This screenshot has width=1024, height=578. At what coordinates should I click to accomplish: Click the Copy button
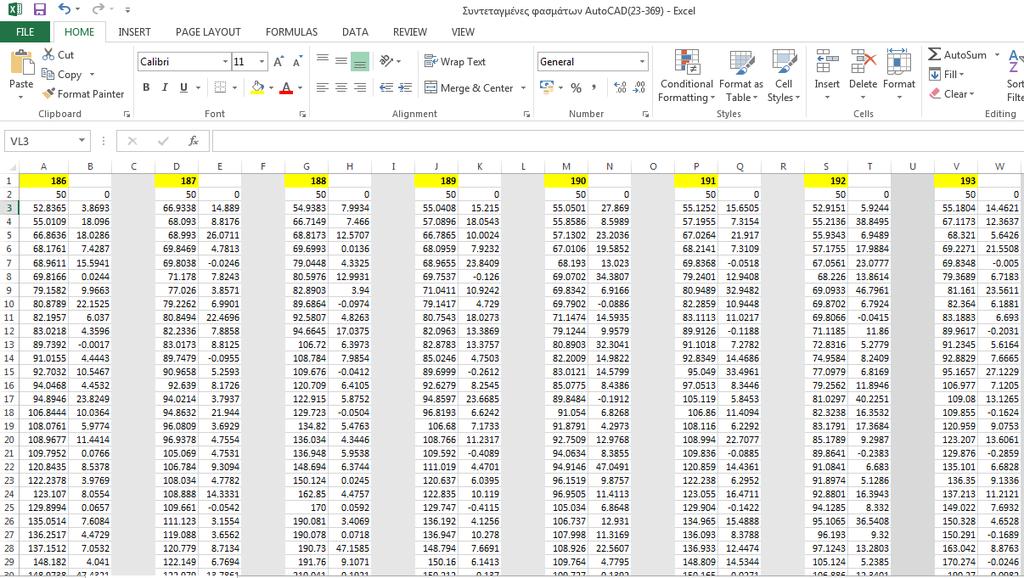(x=62, y=74)
